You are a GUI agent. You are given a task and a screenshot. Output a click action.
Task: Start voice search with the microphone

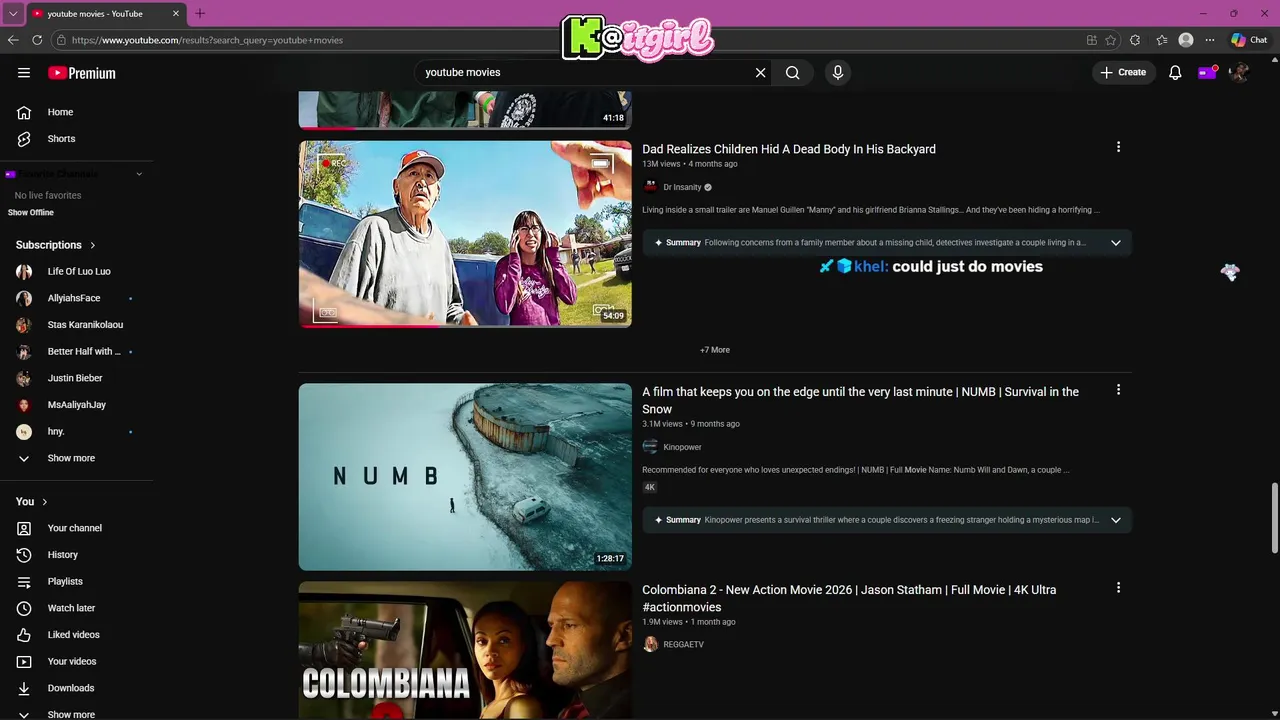tap(838, 72)
